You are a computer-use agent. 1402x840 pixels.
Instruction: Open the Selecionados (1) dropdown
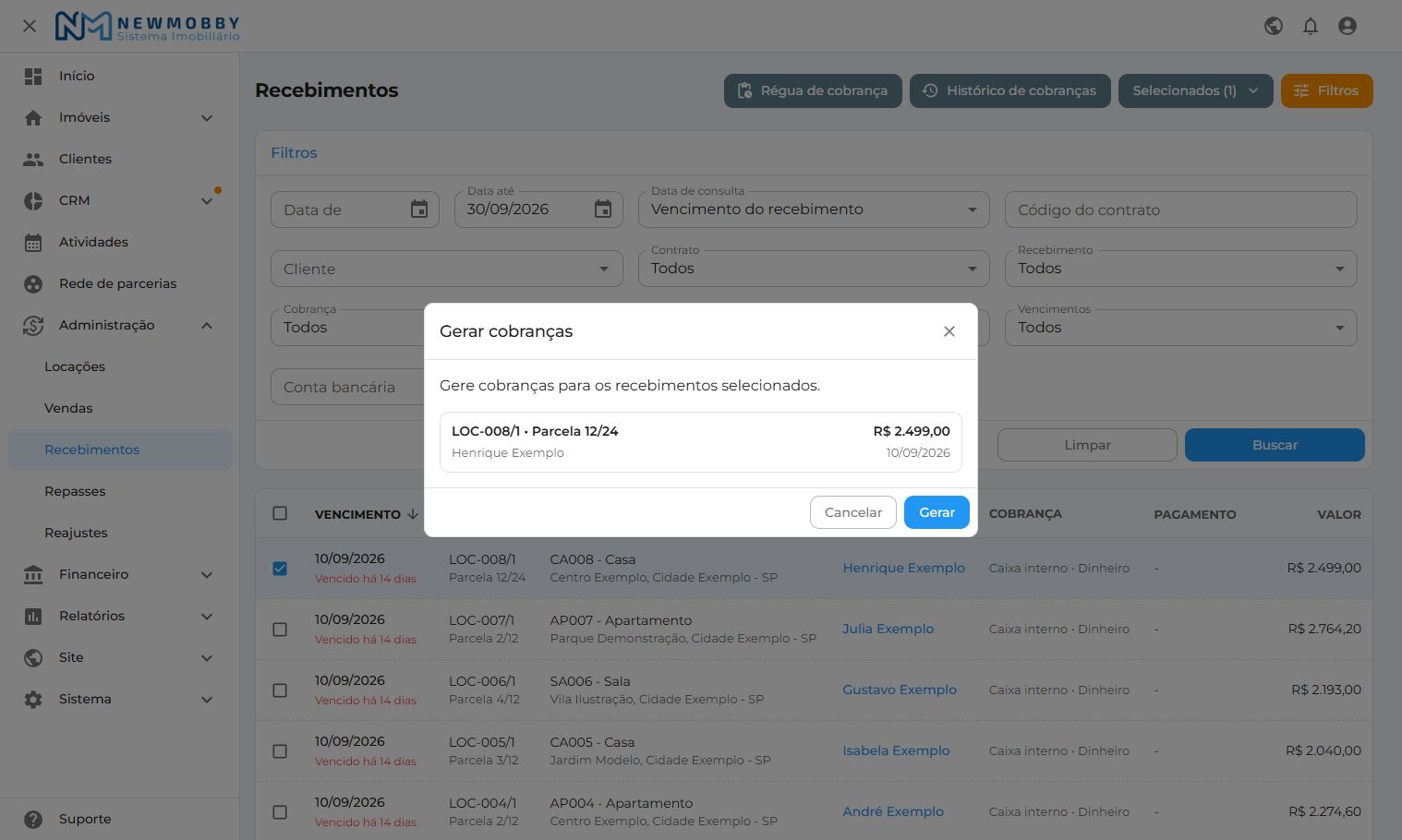click(x=1196, y=90)
